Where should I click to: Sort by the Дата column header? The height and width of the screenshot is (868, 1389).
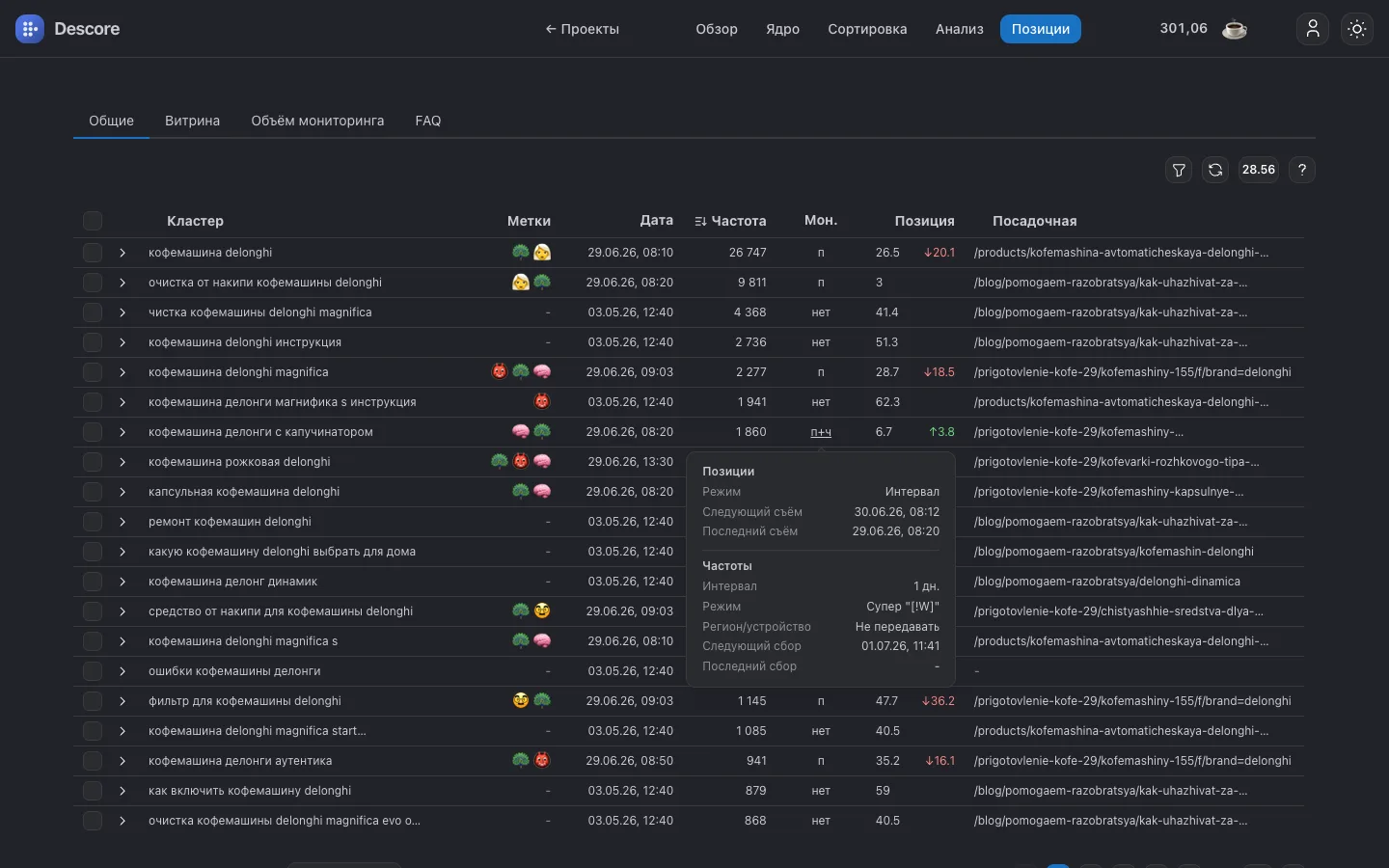pos(657,221)
